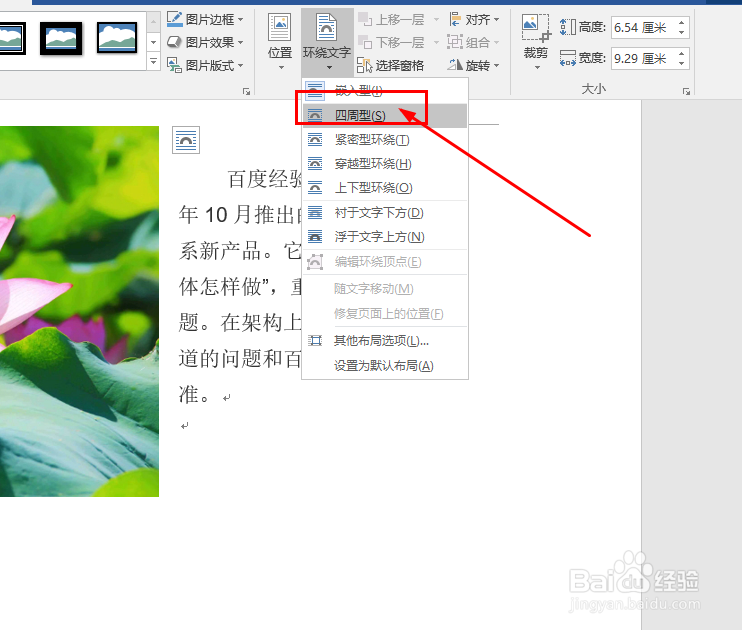
Task: Open 其他布局选项 more layout options
Action: coord(384,341)
